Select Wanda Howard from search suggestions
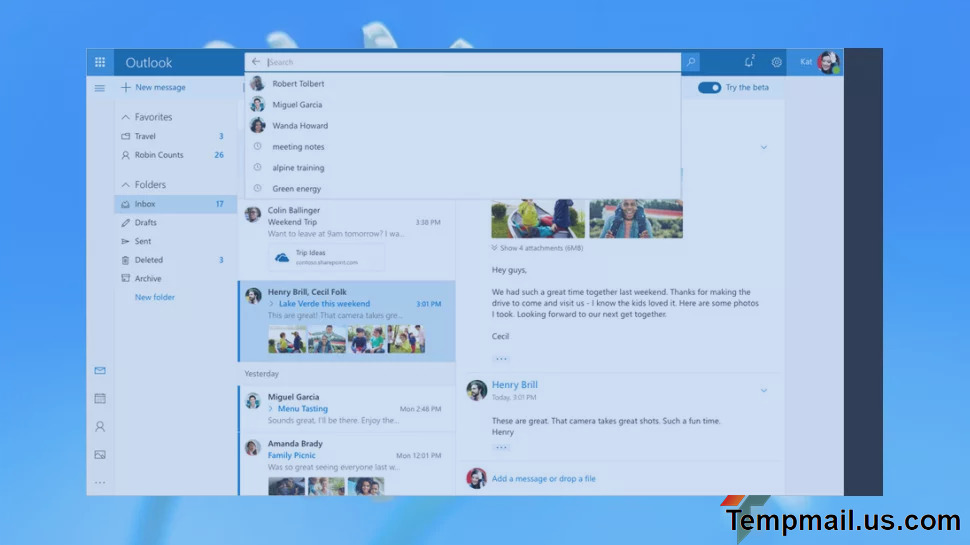Screen dimensions: 970x545 click(x=300, y=126)
